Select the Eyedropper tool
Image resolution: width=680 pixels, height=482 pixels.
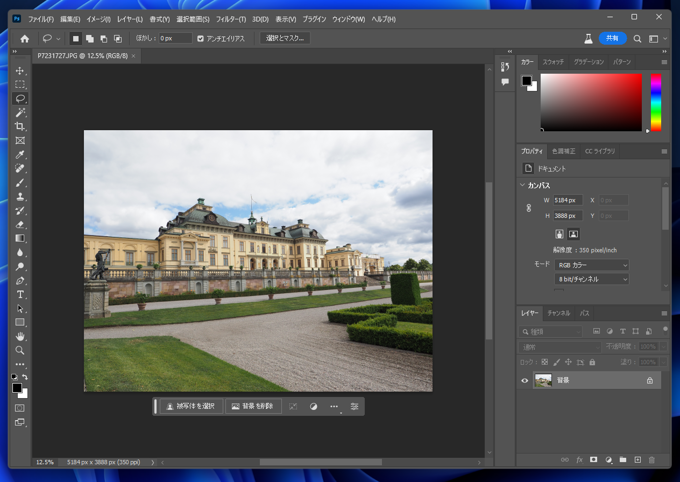(20, 155)
